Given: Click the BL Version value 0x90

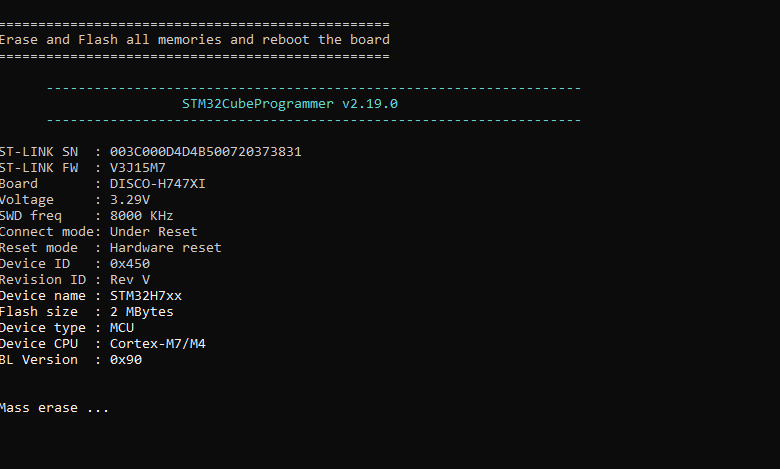Looking at the screenshot, I should pyautogui.click(x=126, y=360).
